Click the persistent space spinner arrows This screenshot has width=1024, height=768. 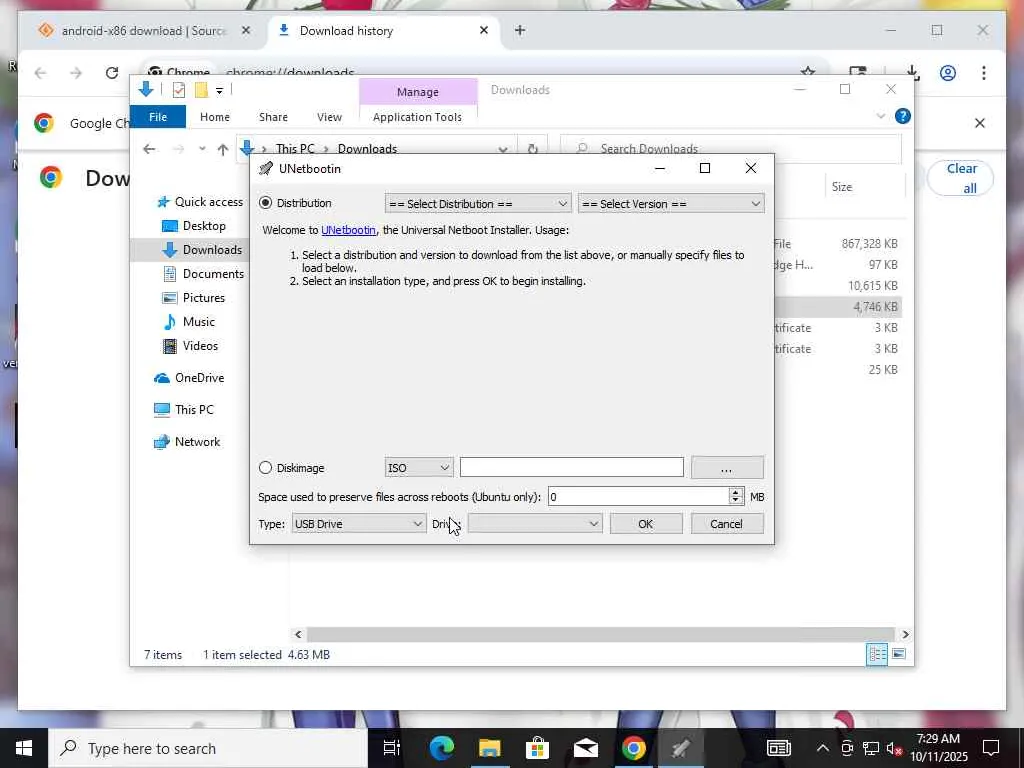(736, 497)
